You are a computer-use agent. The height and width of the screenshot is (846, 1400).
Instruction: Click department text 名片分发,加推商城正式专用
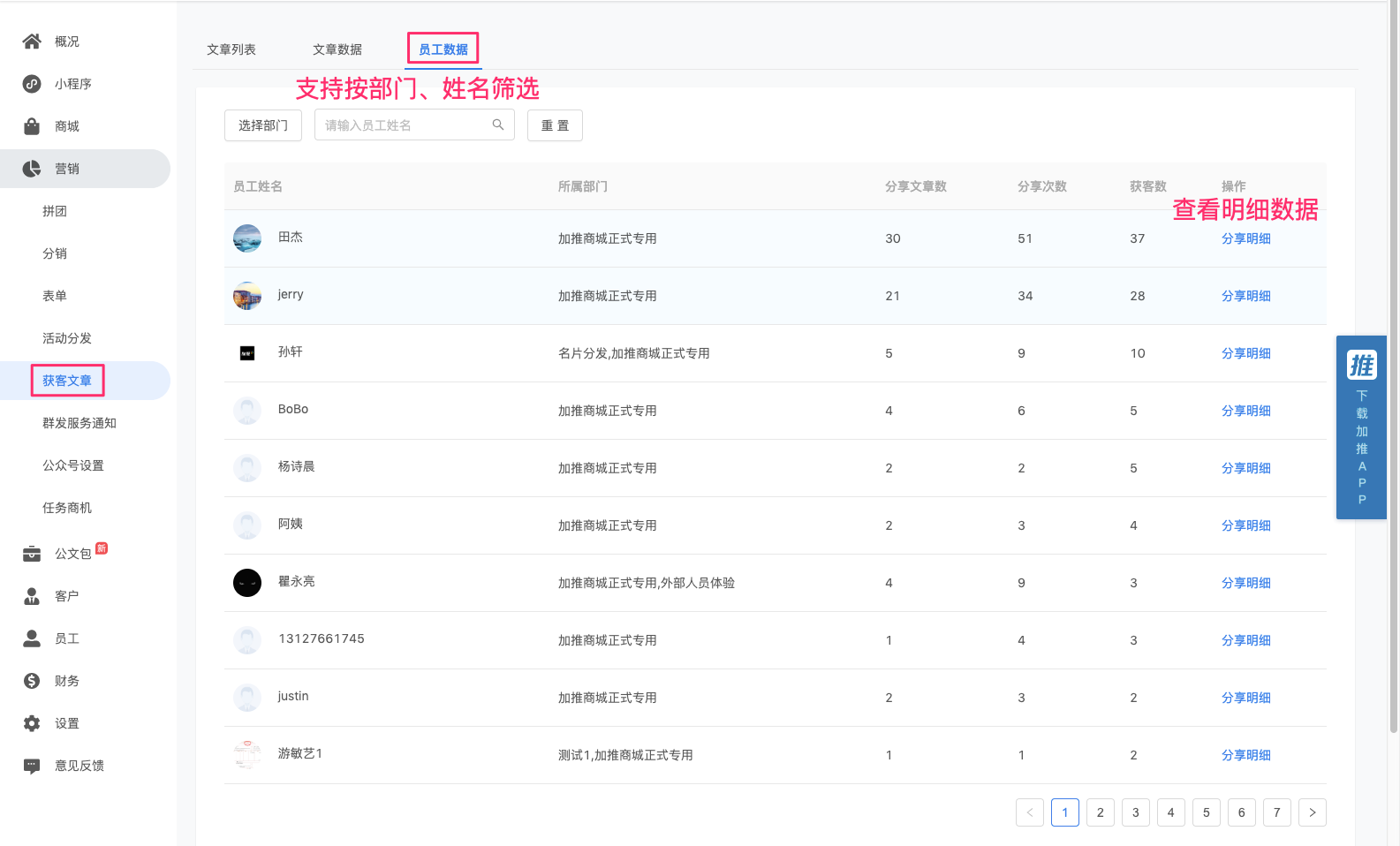(634, 353)
